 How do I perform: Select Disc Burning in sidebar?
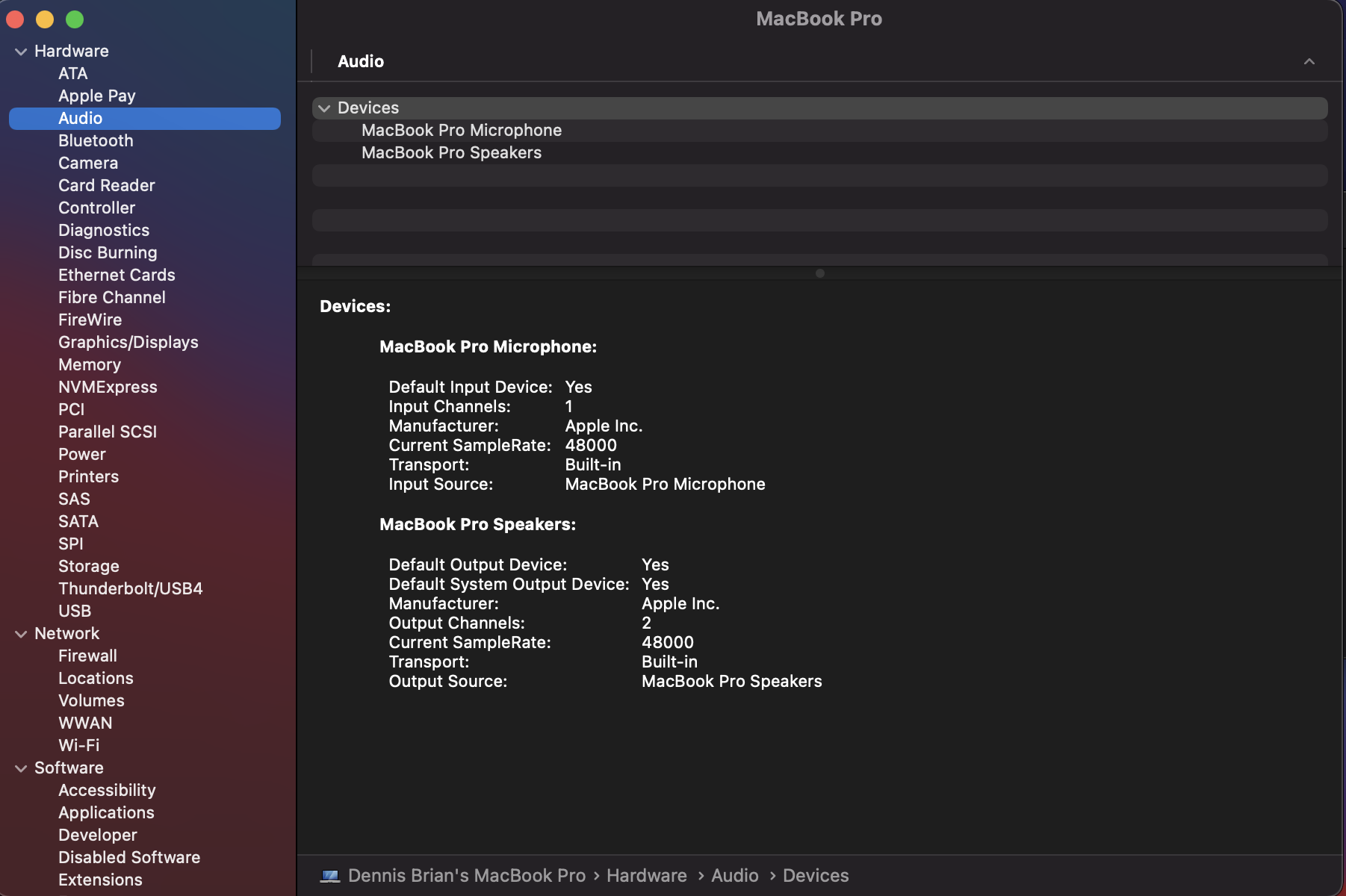[x=108, y=252]
